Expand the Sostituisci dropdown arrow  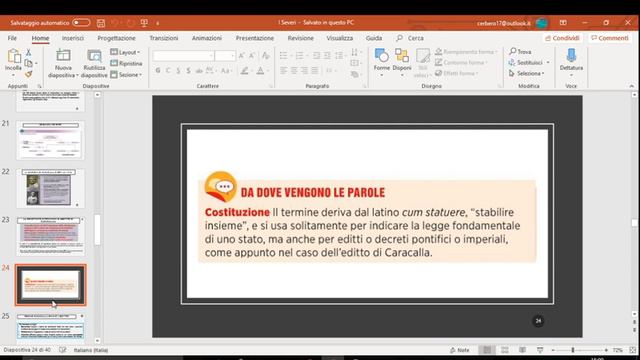[548, 62]
